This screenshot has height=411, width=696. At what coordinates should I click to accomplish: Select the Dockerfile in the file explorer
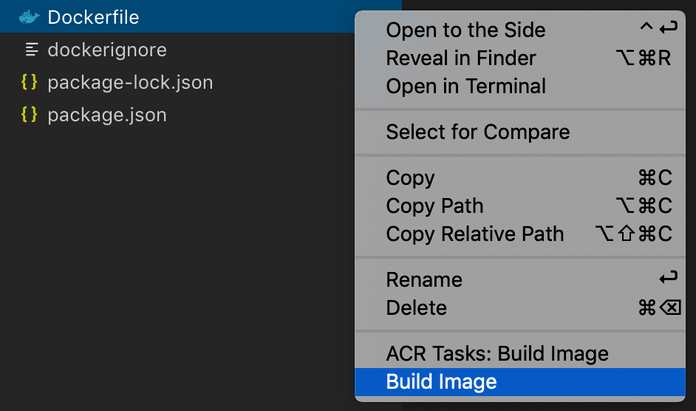pyautogui.click(x=93, y=17)
